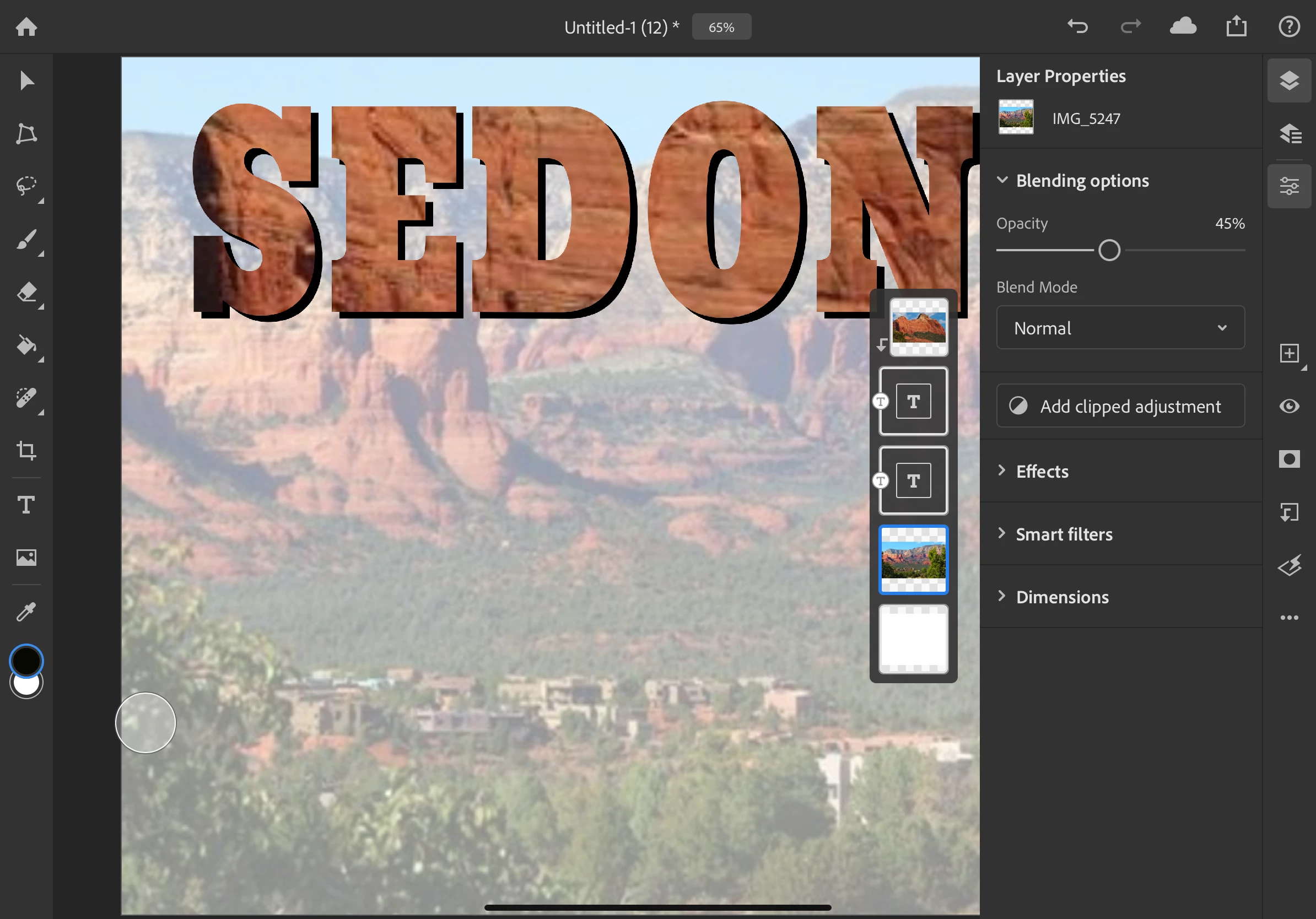
Task: Select the Brush tool
Action: [x=26, y=240]
